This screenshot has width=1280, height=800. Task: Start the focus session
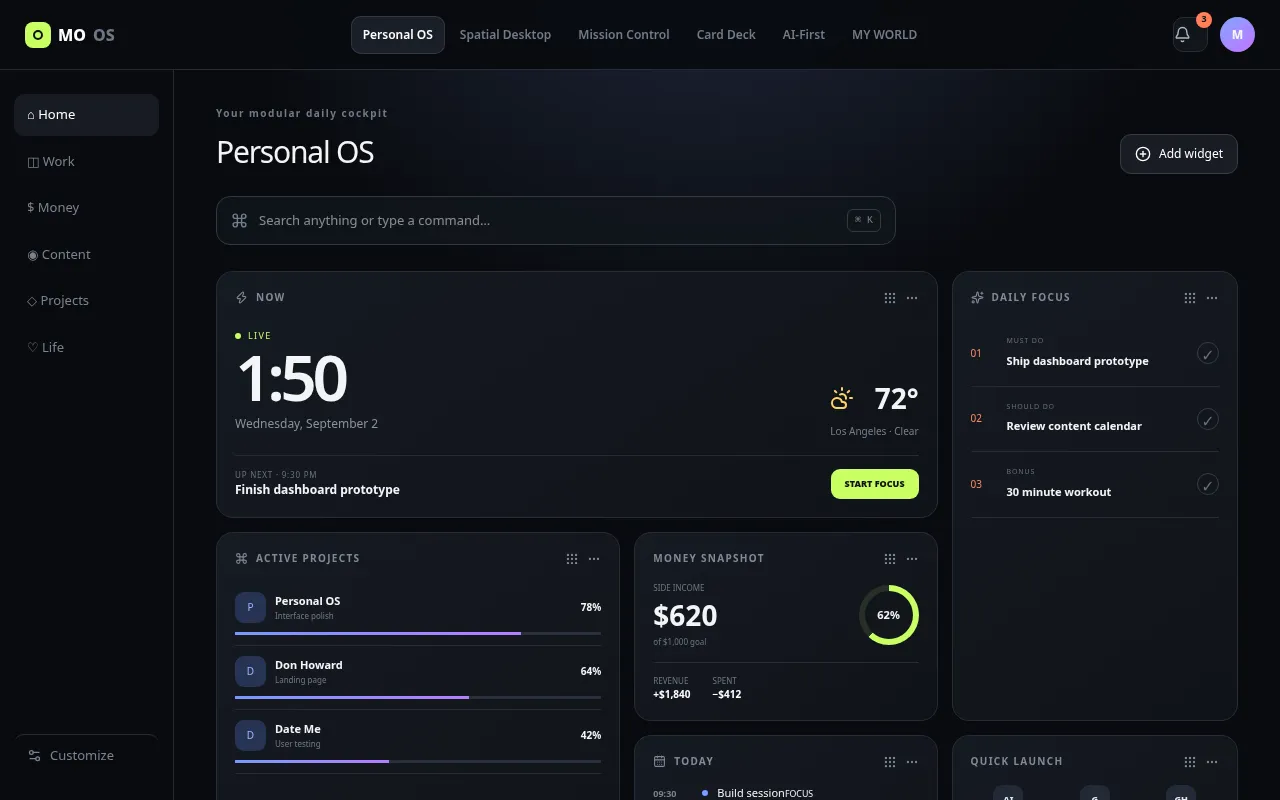(x=875, y=484)
